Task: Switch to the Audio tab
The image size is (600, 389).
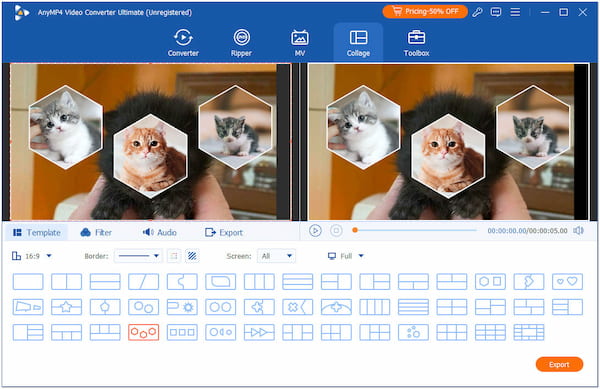Action: (x=159, y=233)
